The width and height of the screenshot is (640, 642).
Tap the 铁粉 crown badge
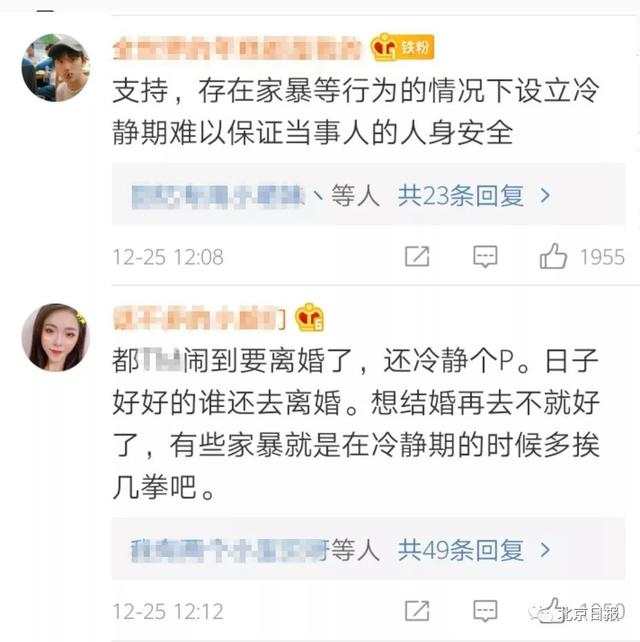pos(402,47)
